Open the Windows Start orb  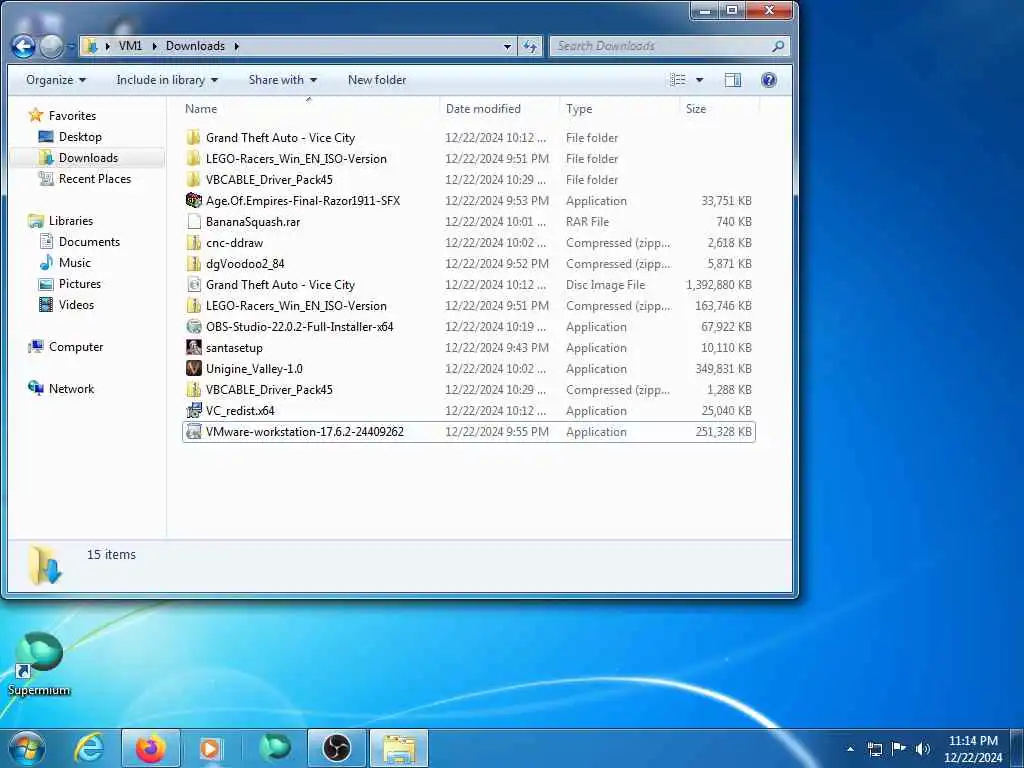coord(27,748)
